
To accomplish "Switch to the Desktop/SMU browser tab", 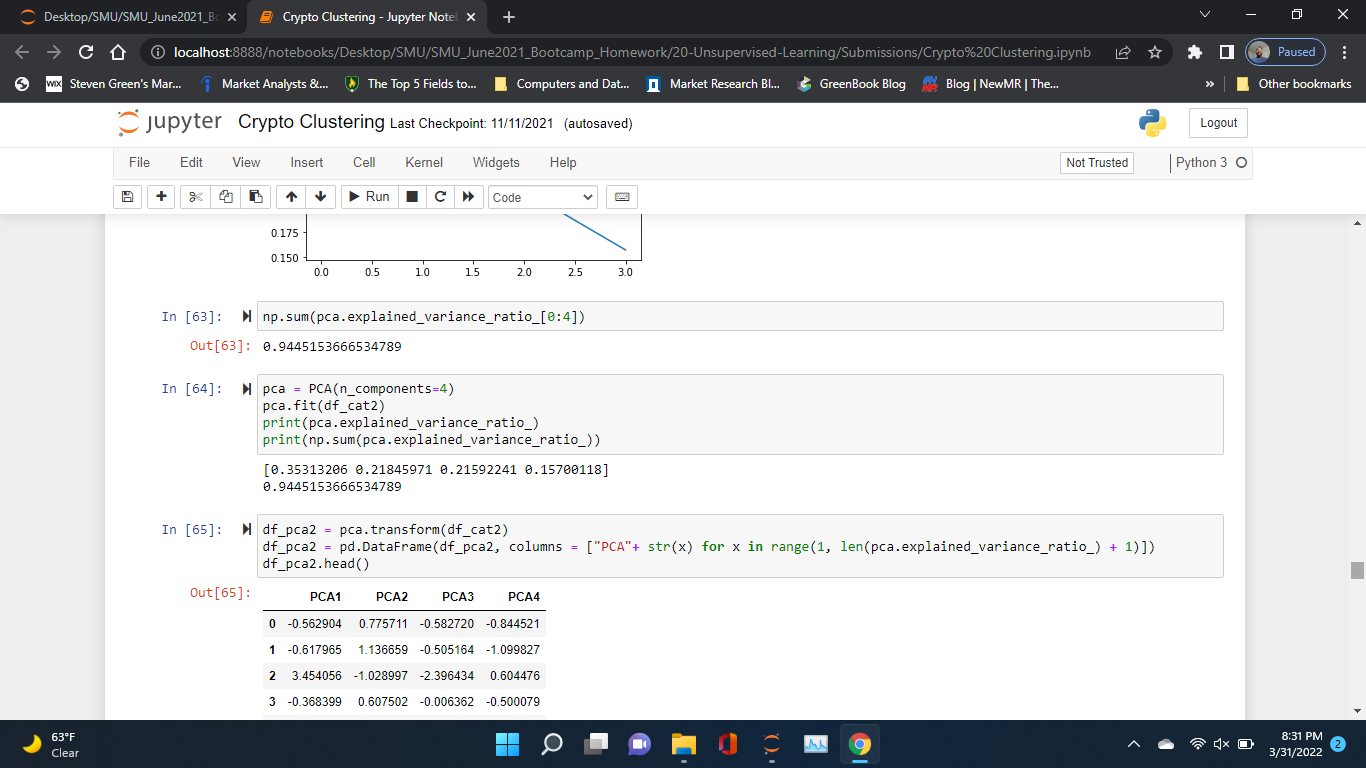I will 127,18.
